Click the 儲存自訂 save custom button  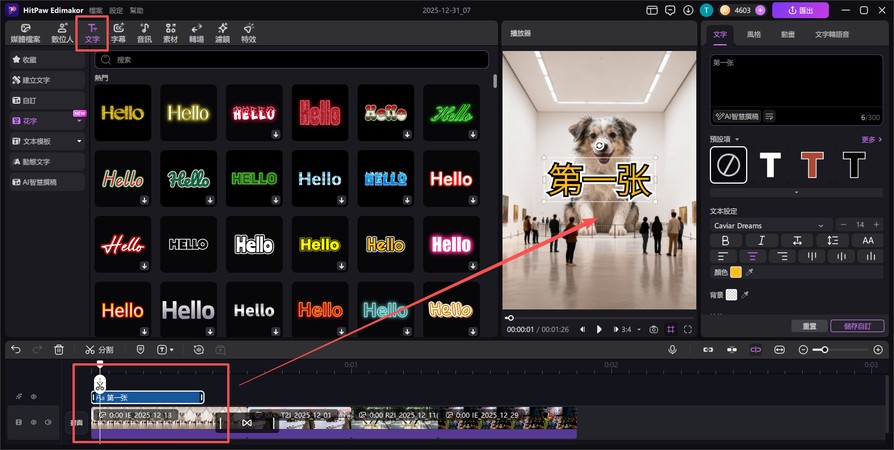(858, 326)
